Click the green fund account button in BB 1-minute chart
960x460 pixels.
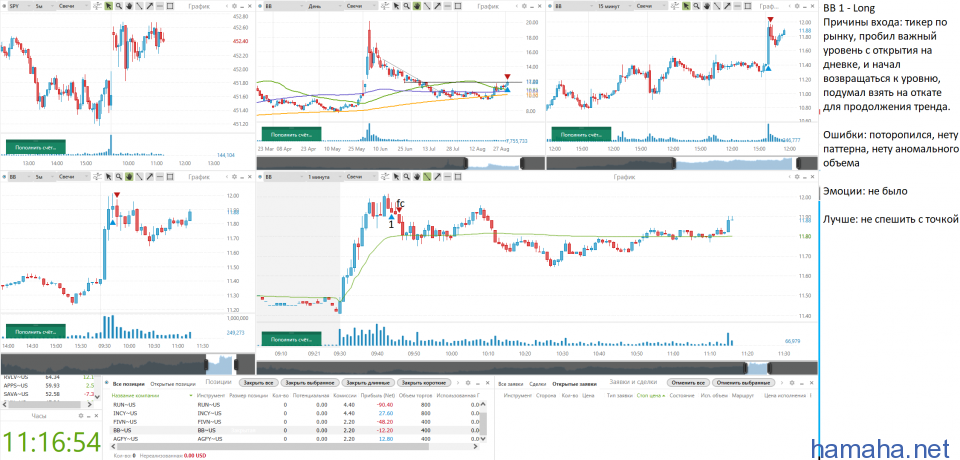291,339
